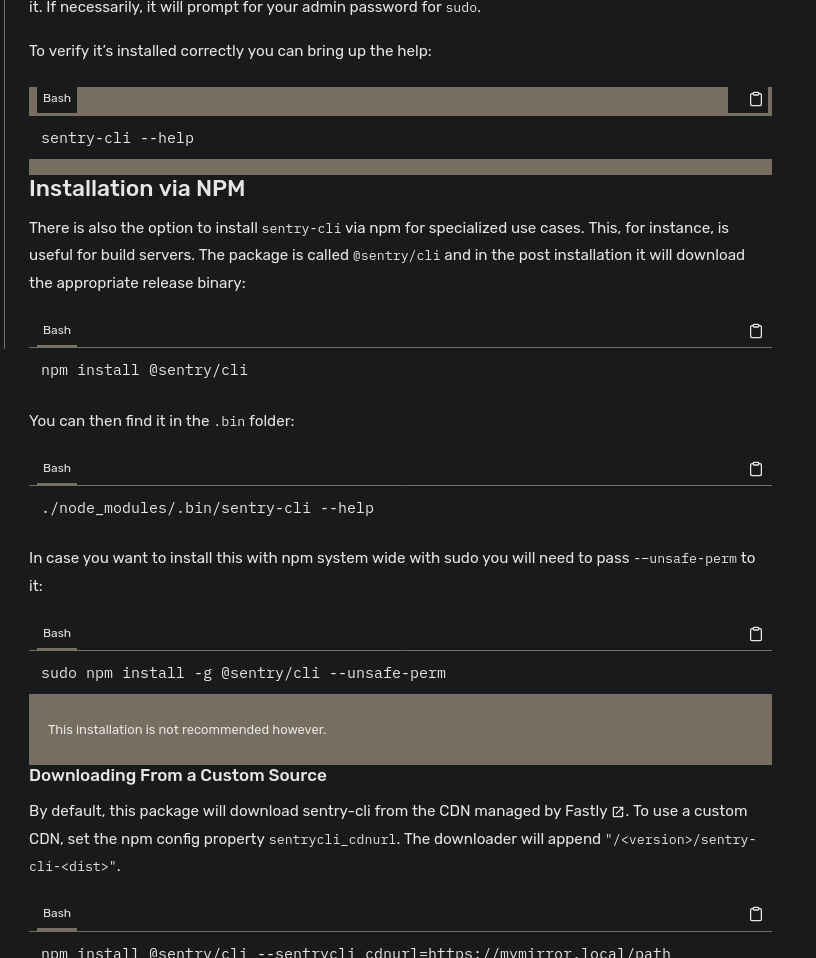Screen dimensions: 816x958
Task: Select the Bash tab in the custom source section
Action: click(57, 913)
